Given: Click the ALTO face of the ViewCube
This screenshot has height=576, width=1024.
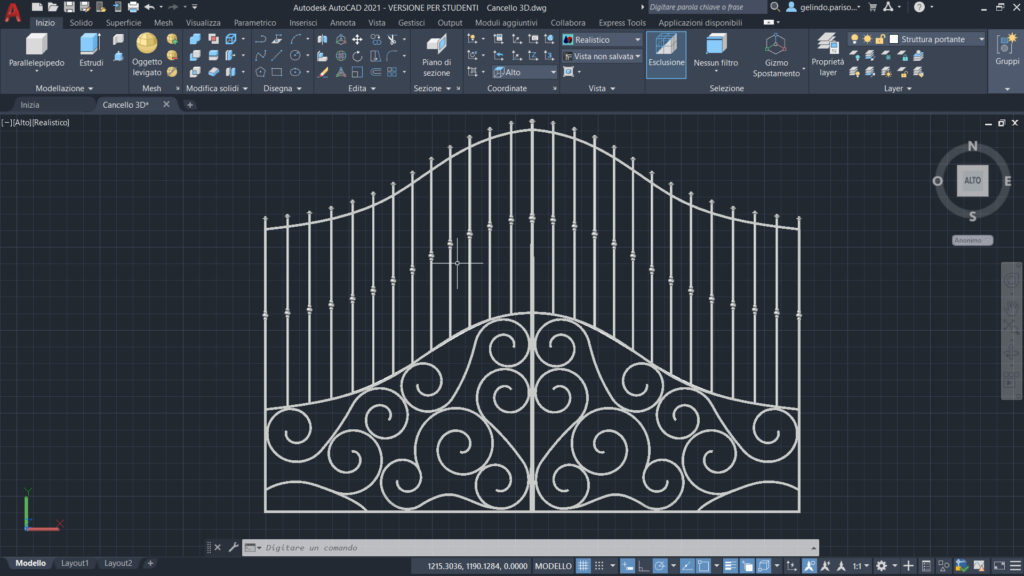Looking at the screenshot, I should 972,180.
